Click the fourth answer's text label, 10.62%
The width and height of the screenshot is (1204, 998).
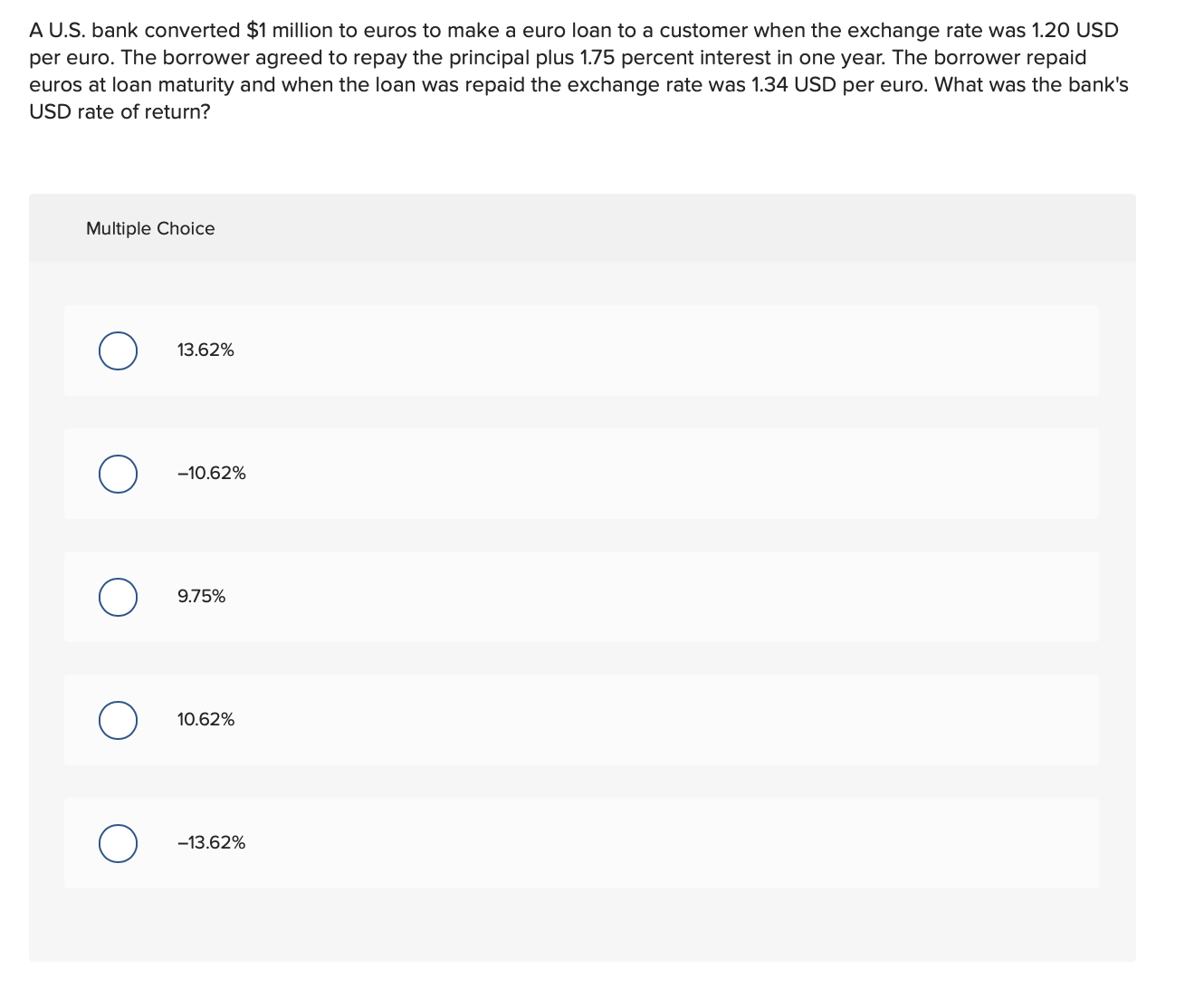[206, 720]
